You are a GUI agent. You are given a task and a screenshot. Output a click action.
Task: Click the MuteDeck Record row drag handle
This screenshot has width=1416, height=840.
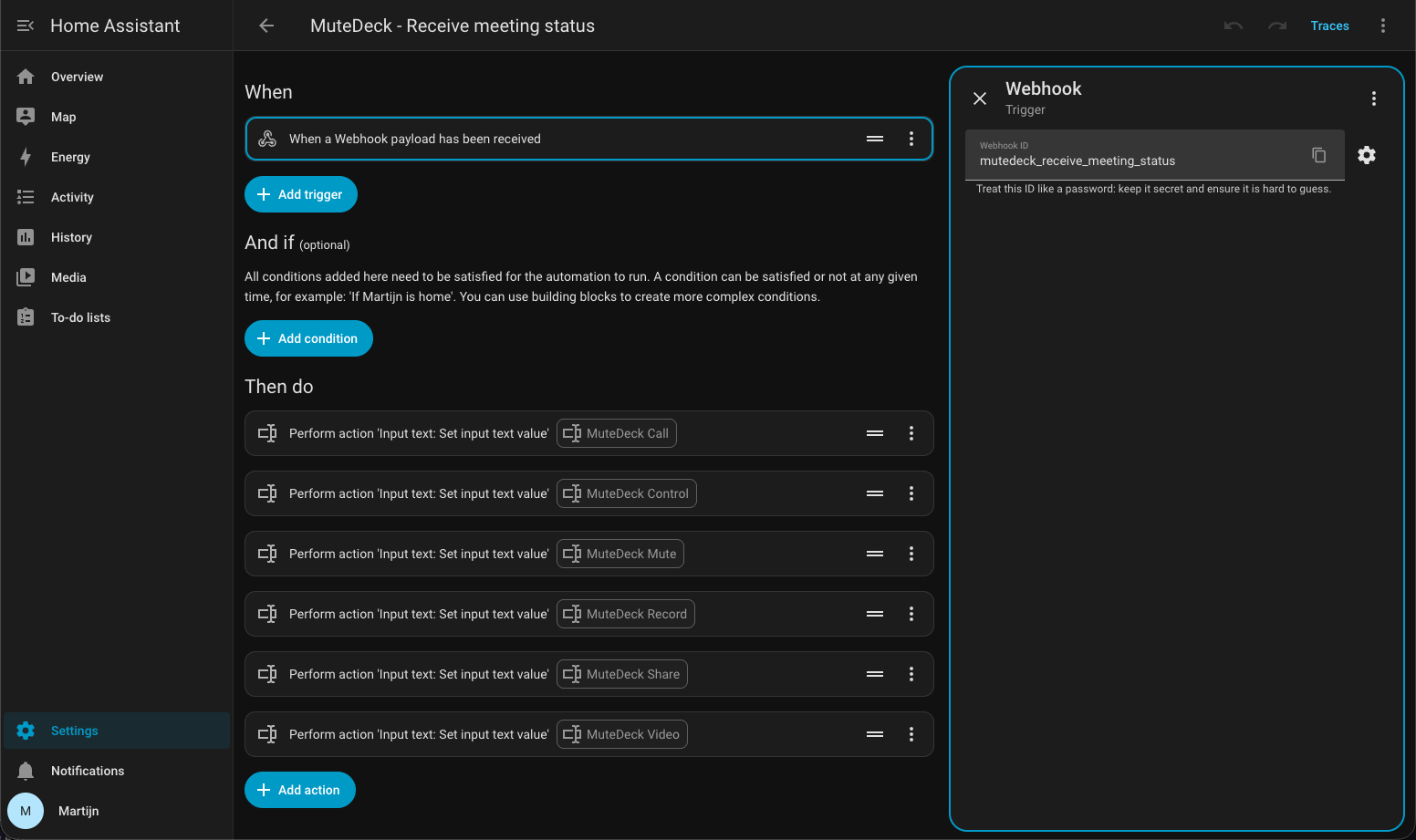click(x=875, y=614)
